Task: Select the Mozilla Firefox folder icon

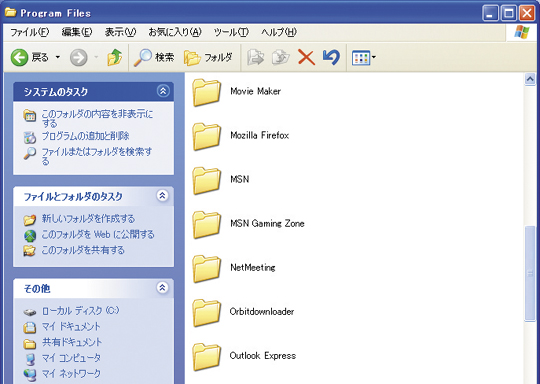Action: coord(206,136)
